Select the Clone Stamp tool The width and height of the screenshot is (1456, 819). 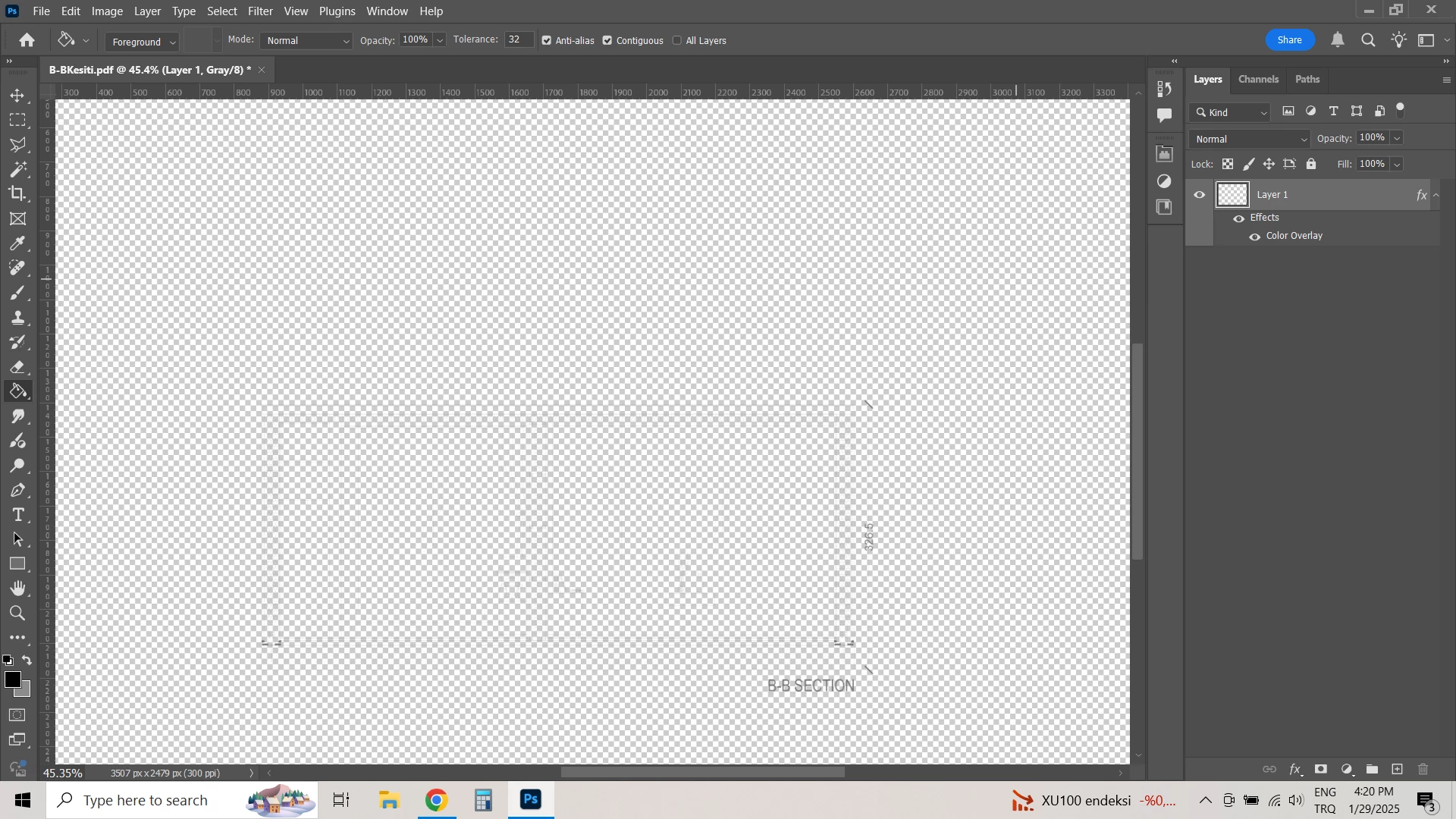pos(17,318)
